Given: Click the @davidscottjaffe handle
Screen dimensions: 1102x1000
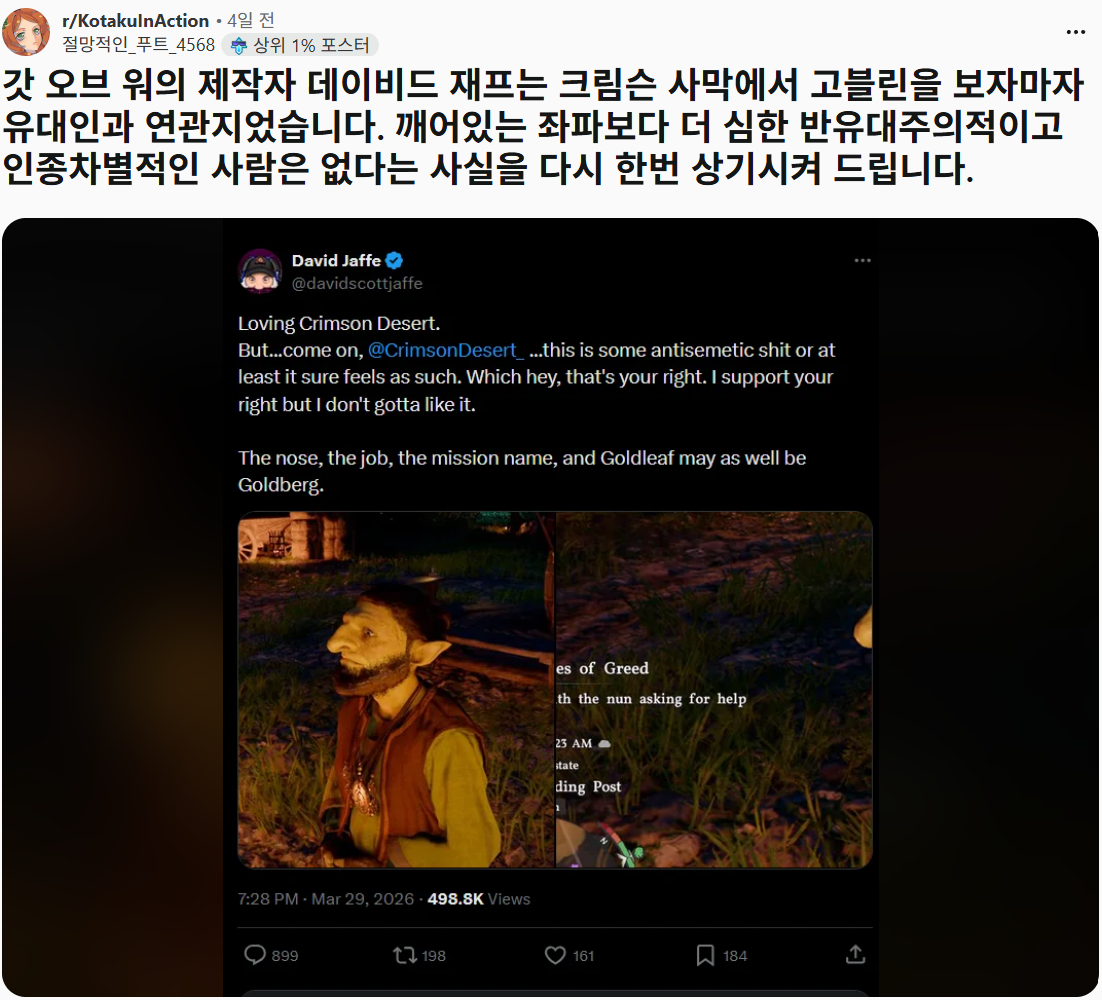Looking at the screenshot, I should [x=357, y=283].
